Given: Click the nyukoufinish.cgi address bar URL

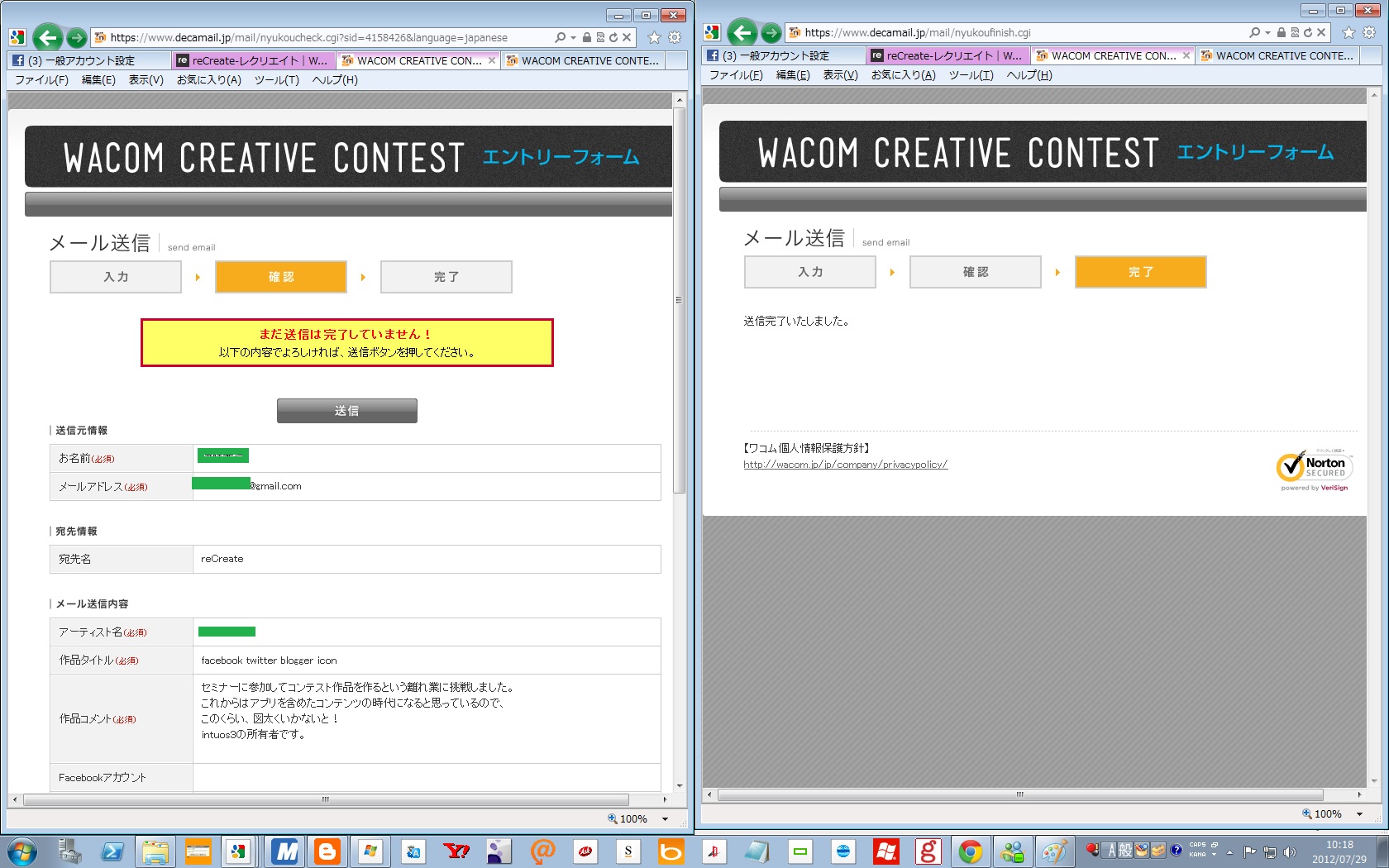Looking at the screenshot, I should 918,32.
